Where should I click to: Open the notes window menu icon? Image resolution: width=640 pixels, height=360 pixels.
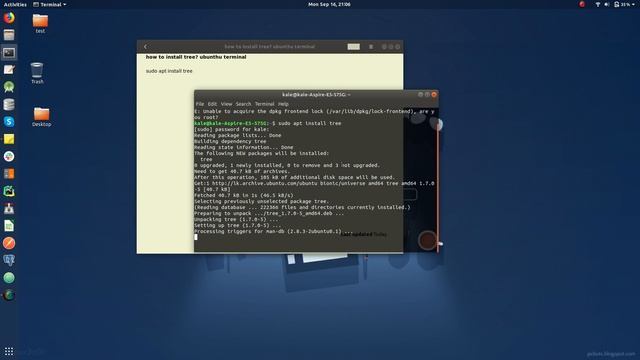tap(371, 47)
